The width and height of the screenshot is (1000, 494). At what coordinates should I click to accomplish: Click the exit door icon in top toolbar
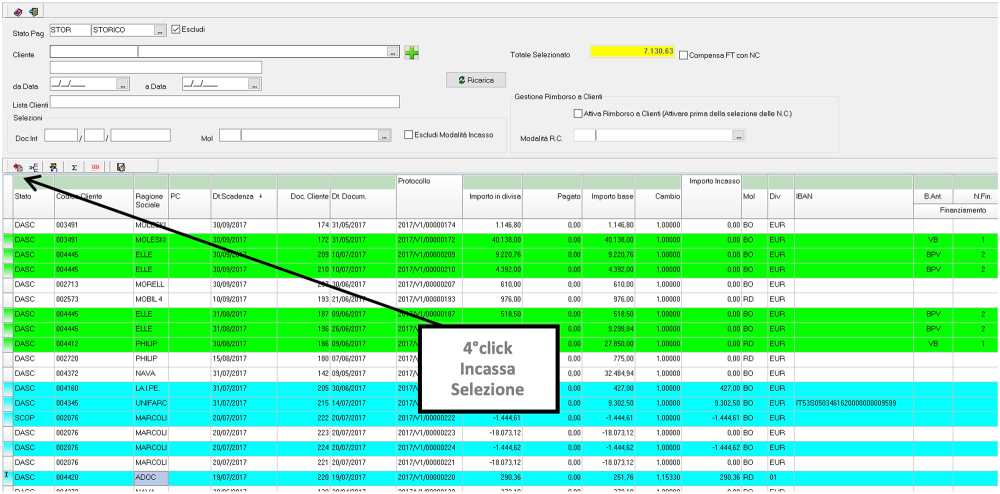point(33,11)
